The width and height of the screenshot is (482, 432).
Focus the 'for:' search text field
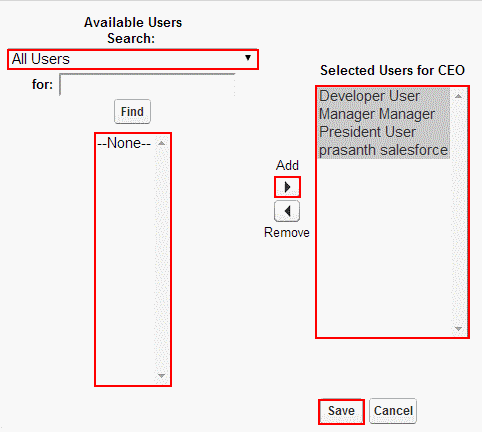[147, 85]
